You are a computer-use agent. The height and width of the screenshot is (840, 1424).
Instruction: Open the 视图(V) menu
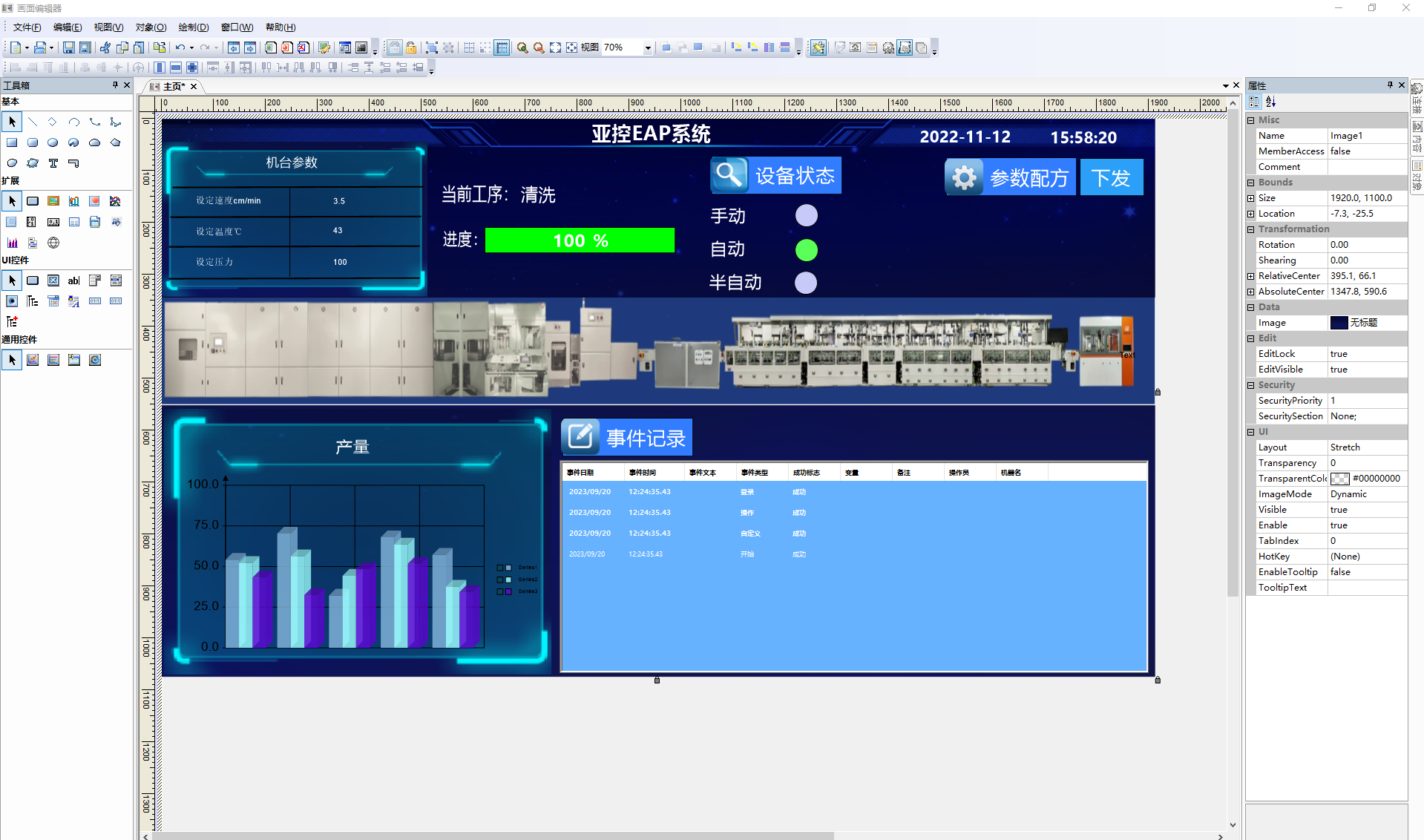pos(108,27)
